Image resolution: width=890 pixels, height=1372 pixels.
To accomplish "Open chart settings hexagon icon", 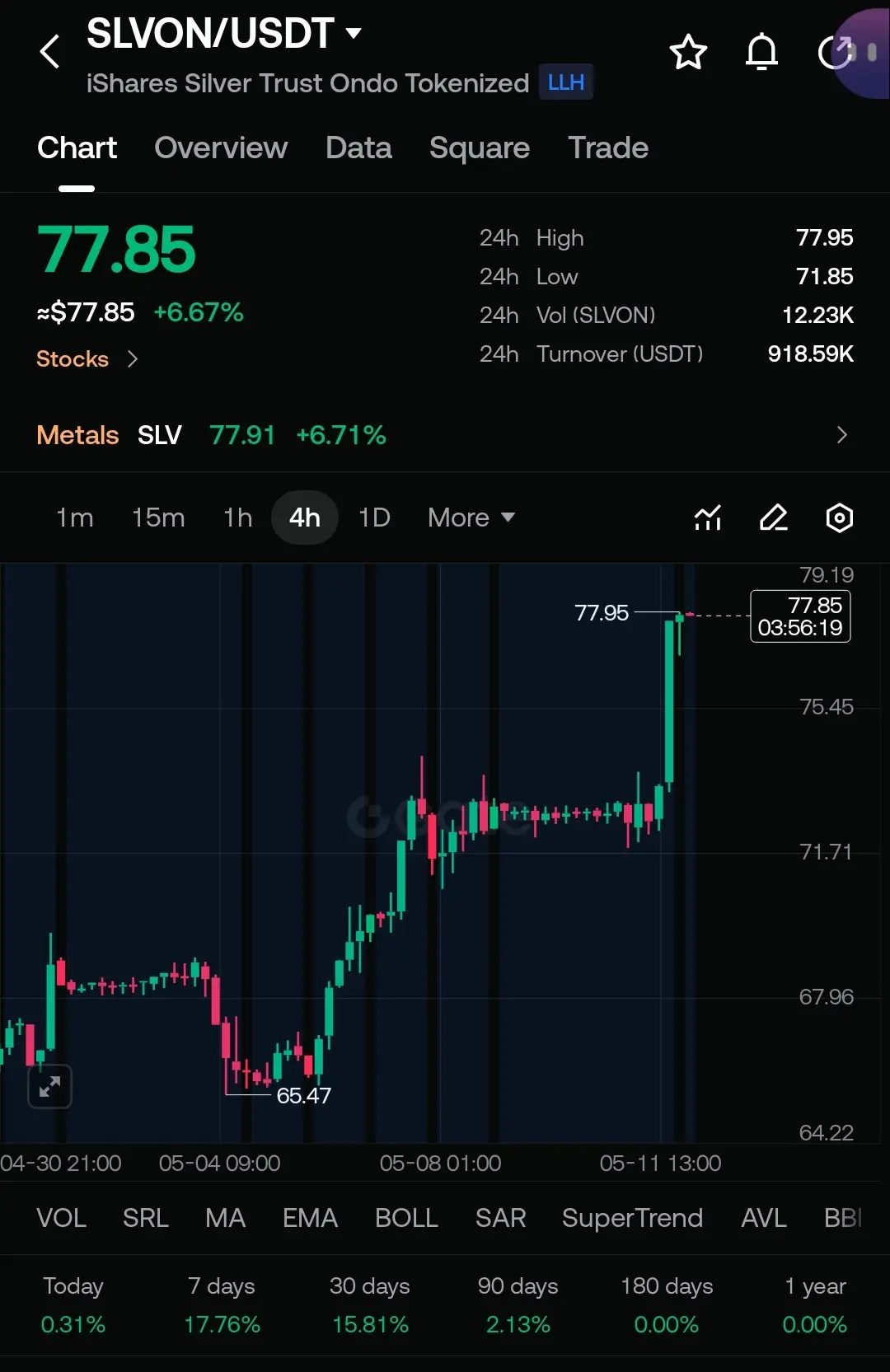I will 839,517.
